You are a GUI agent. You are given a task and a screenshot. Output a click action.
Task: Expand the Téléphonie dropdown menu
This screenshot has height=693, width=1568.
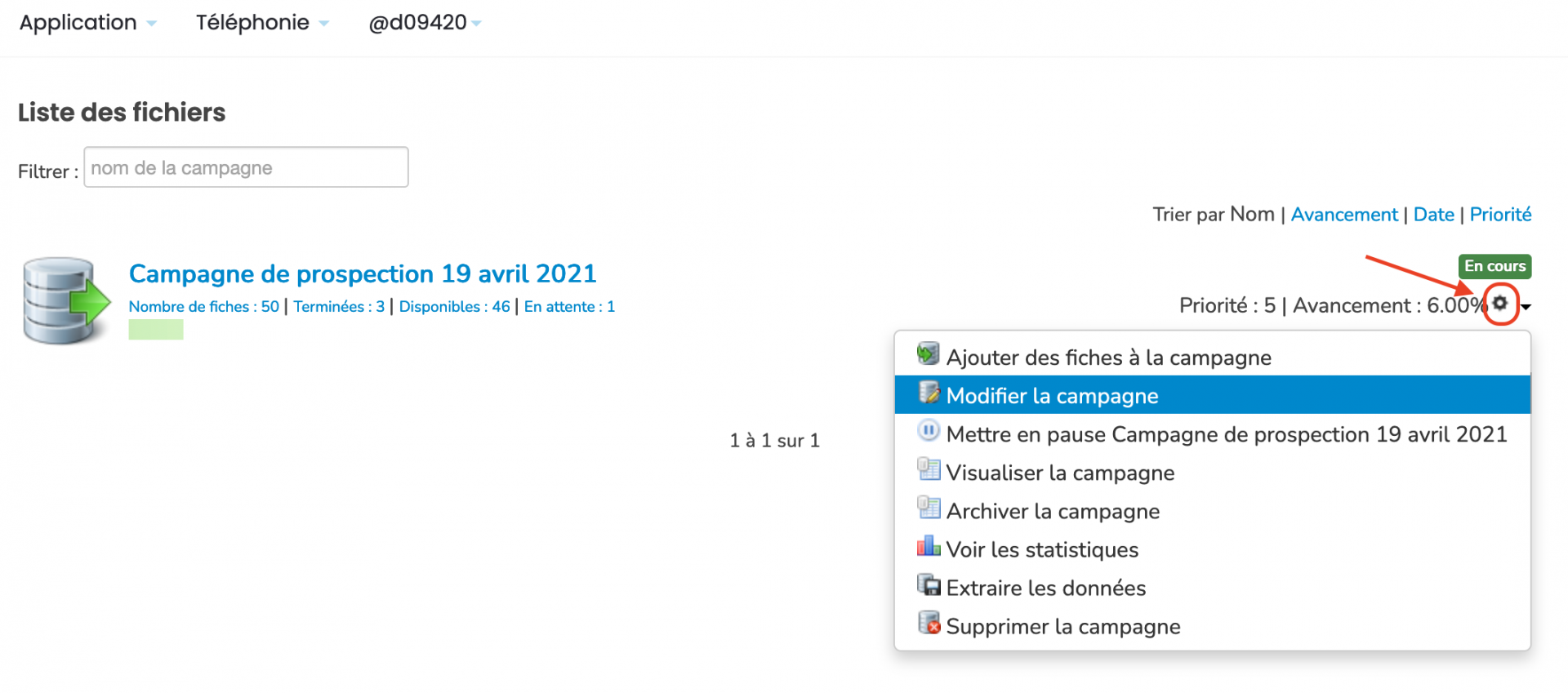pos(262,22)
